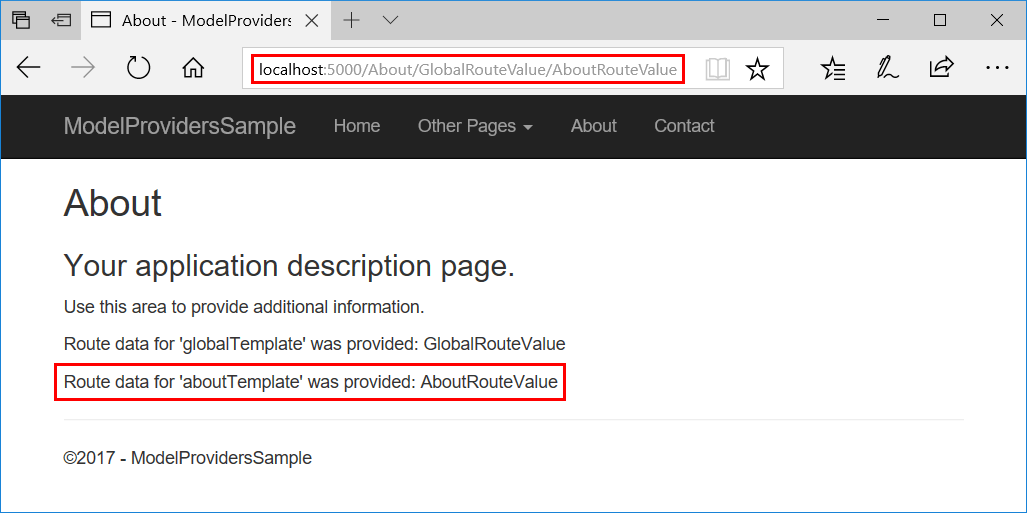Toggle reading view book icon
This screenshot has height=513, width=1027.
(718, 69)
